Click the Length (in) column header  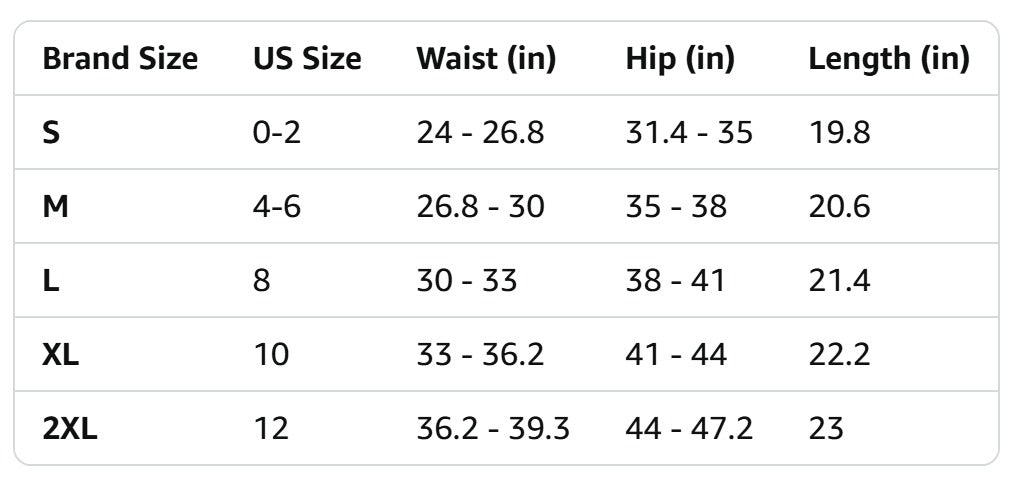tap(889, 59)
